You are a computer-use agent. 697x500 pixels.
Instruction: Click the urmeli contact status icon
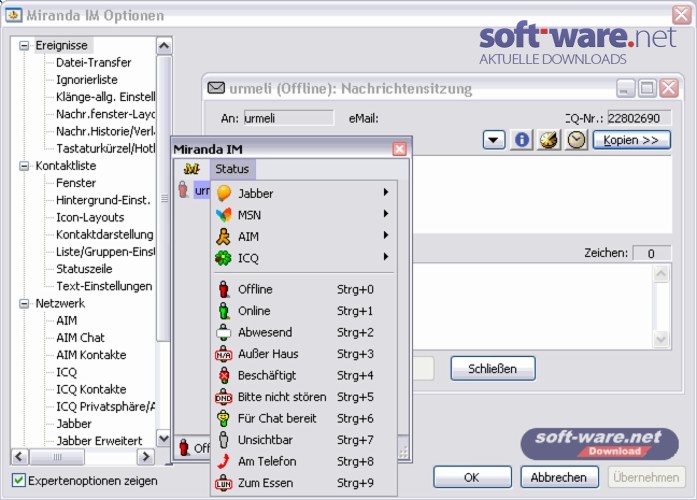(x=183, y=190)
